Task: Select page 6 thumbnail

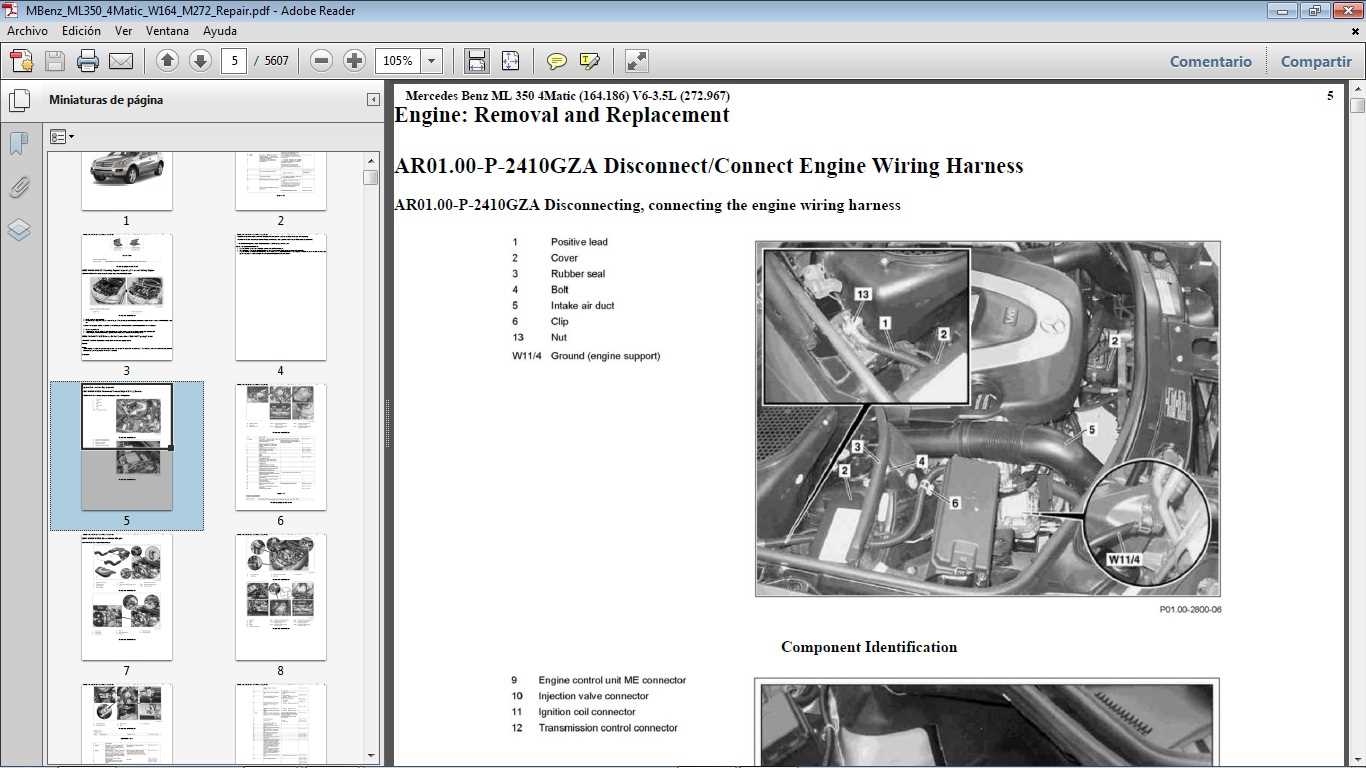Action: click(x=281, y=447)
